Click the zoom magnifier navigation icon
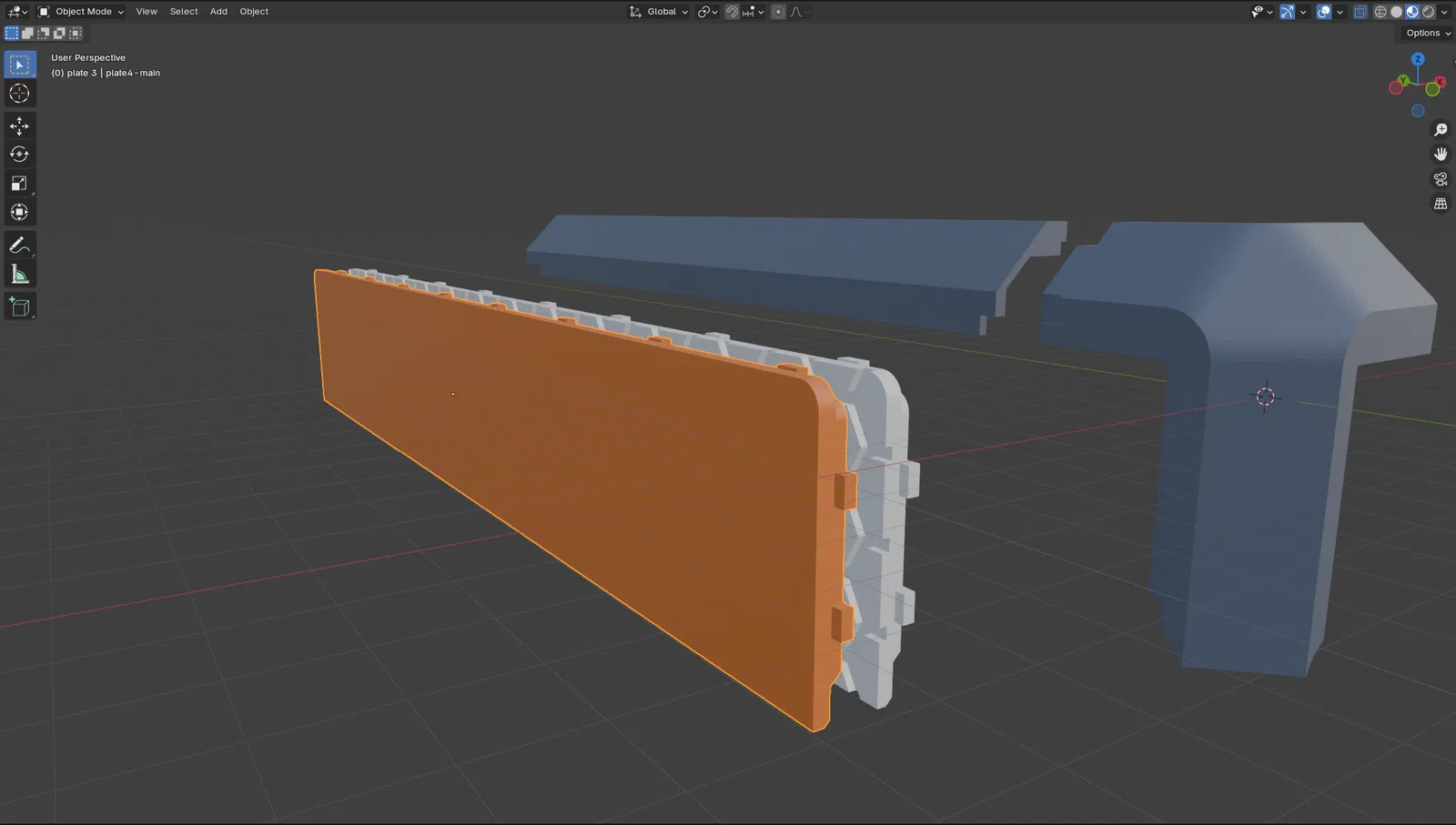Screen dimensions: 1456x825 (x=1441, y=130)
